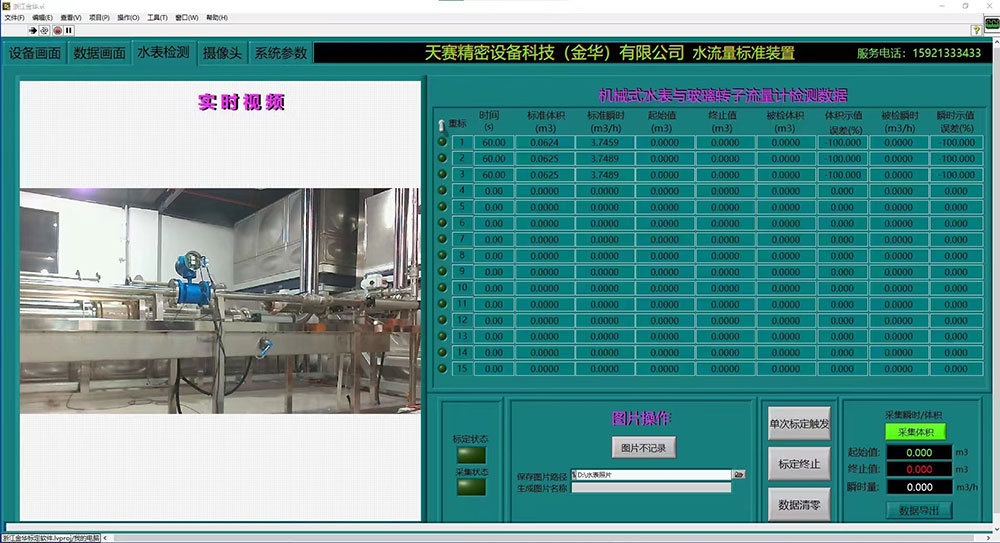
Task: Open the 文件(F) menu
Action: pos(14,18)
